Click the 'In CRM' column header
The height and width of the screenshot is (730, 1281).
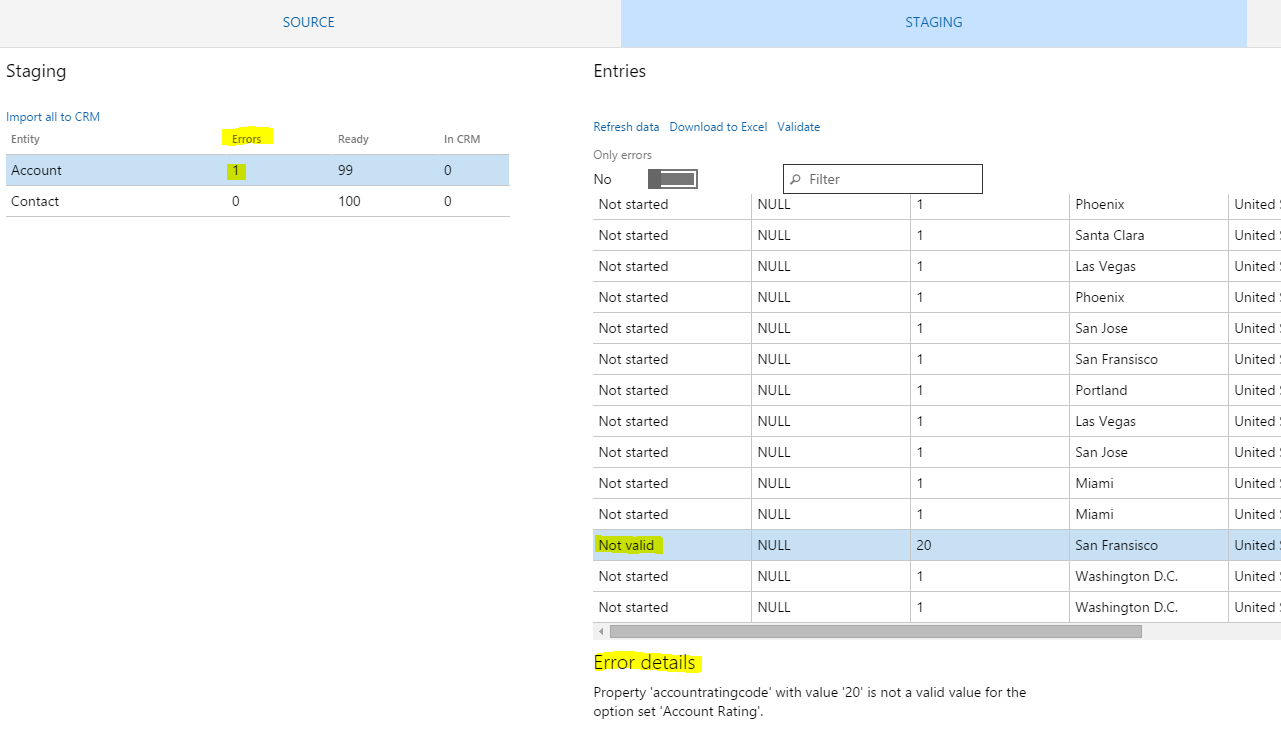461,139
